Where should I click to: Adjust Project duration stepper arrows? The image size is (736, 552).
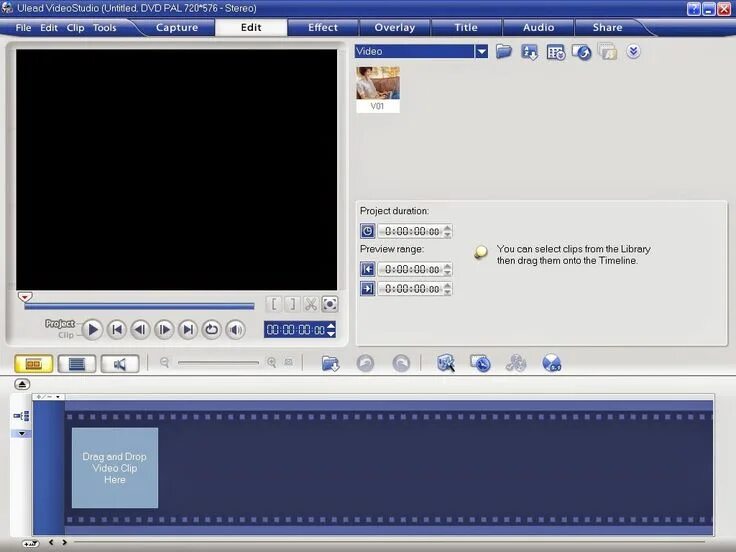[x=448, y=231]
